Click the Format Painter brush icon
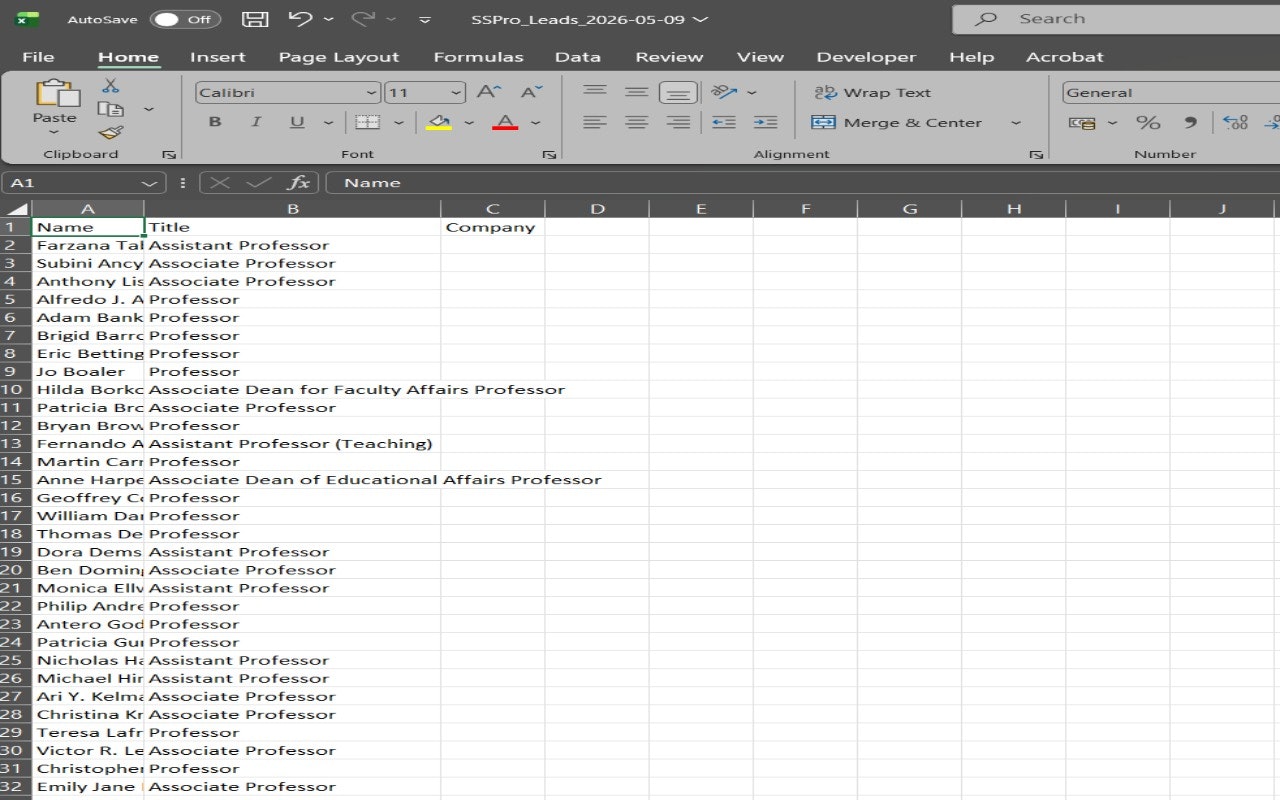Viewport: 1280px width, 800px height. click(x=111, y=133)
